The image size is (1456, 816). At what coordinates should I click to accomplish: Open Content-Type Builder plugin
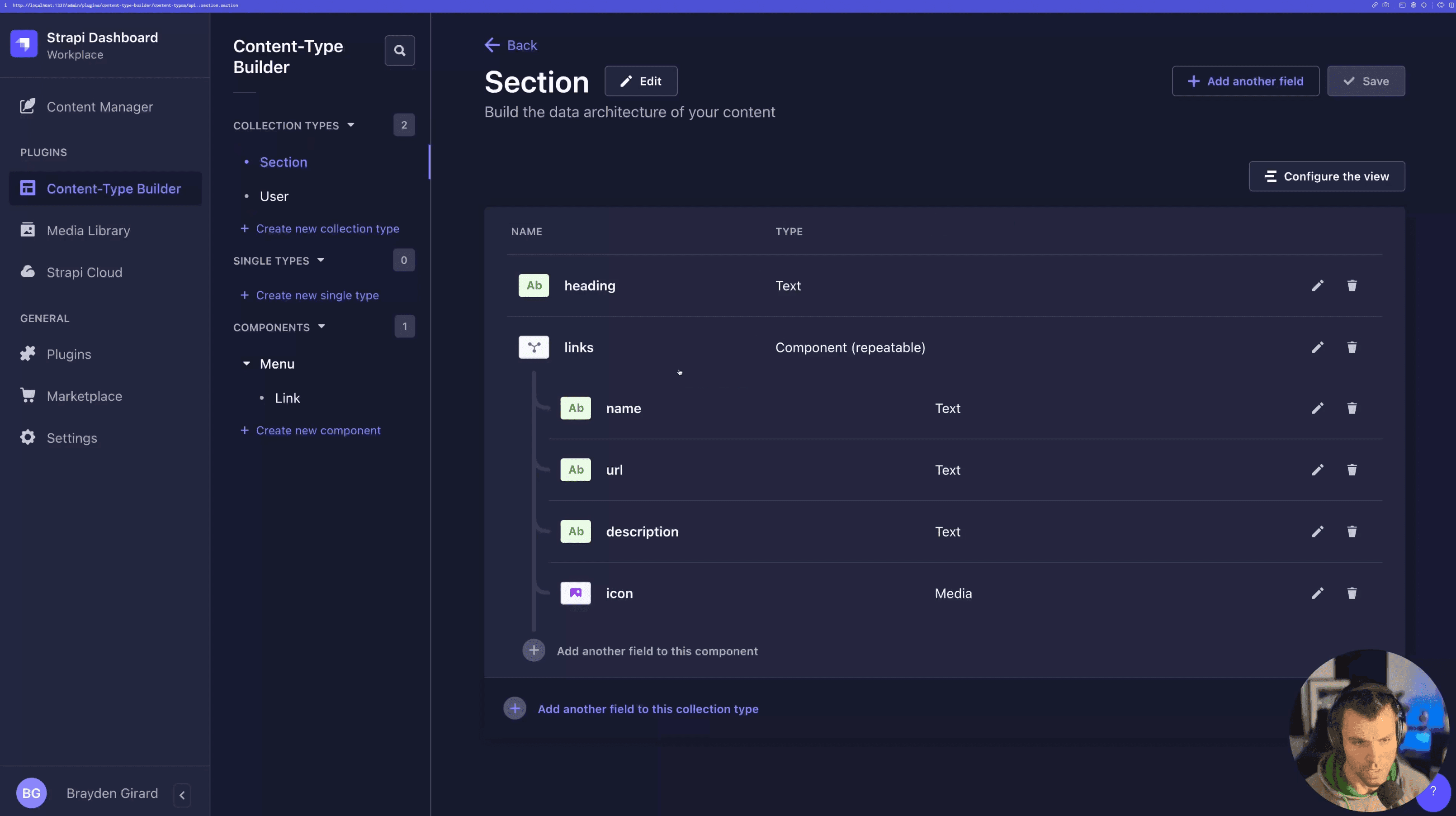pyautogui.click(x=105, y=188)
